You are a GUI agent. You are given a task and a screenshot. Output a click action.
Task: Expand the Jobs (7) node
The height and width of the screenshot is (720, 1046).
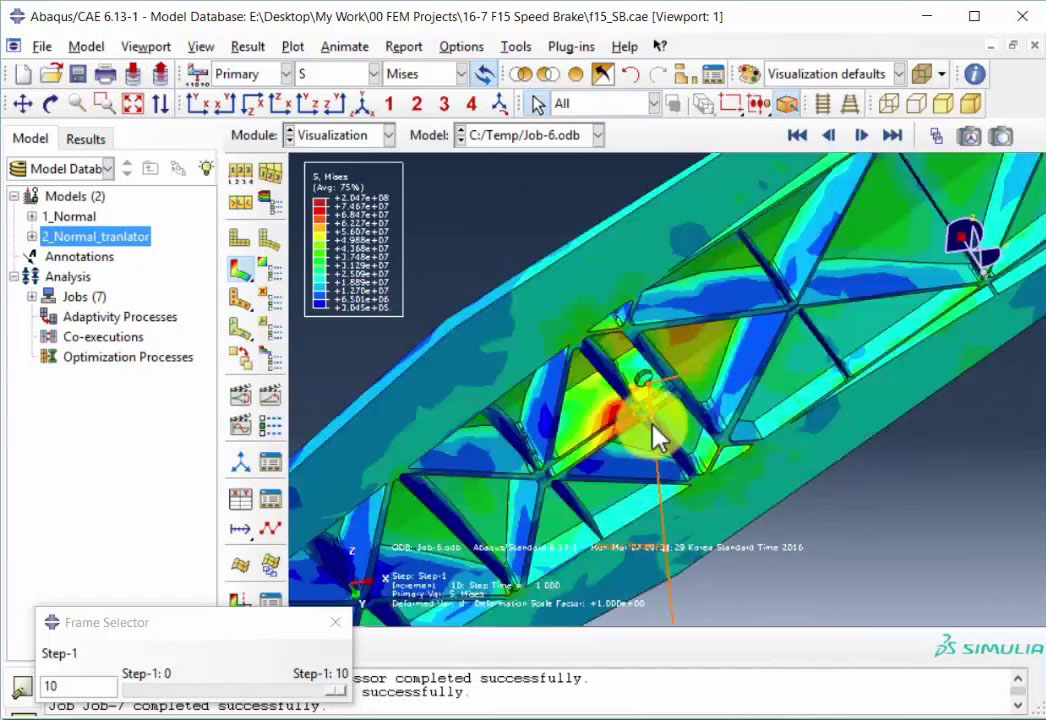tap(31, 296)
